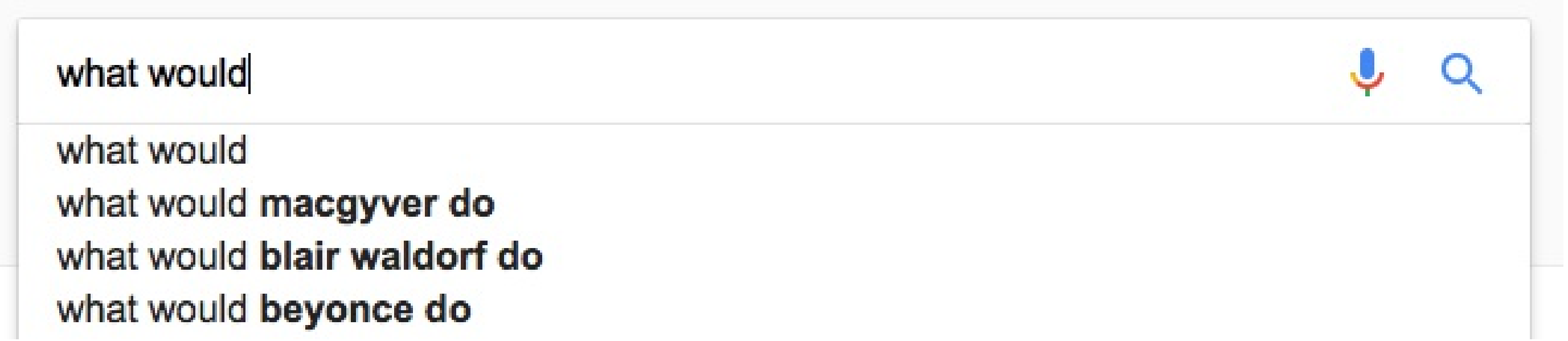Choose "what would macgyver do" suggestion
Image resolution: width=1568 pixels, height=341 pixels.
coord(275,204)
